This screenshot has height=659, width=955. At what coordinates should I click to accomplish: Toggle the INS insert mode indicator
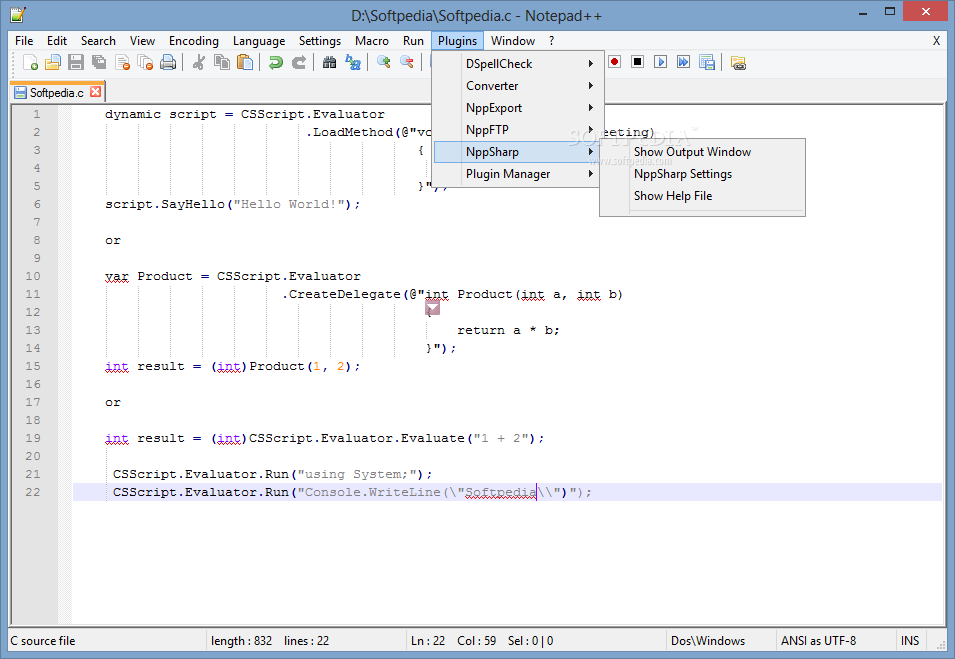(910, 641)
